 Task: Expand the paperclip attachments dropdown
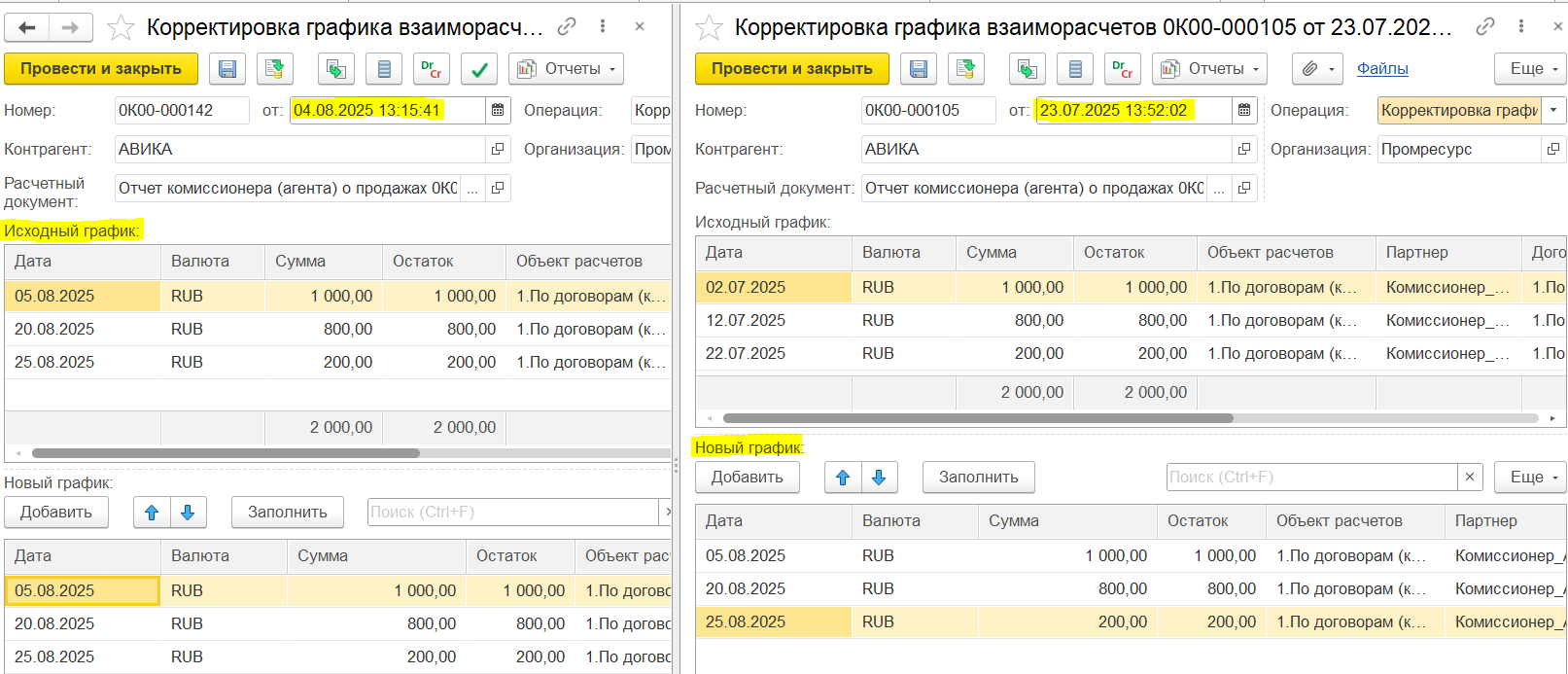pyautogui.click(x=1317, y=69)
